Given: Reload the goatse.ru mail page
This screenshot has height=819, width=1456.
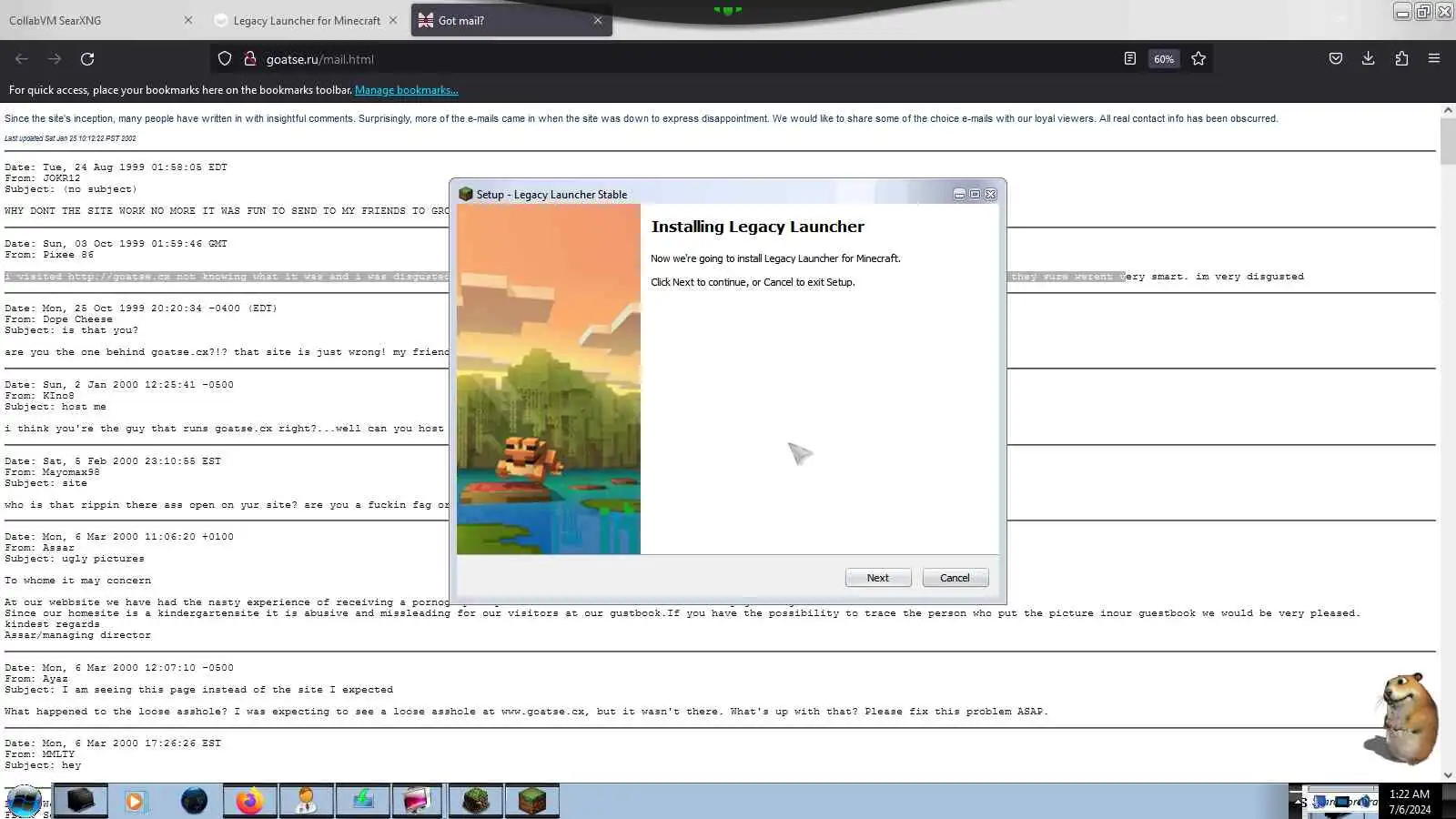Looking at the screenshot, I should [x=87, y=59].
